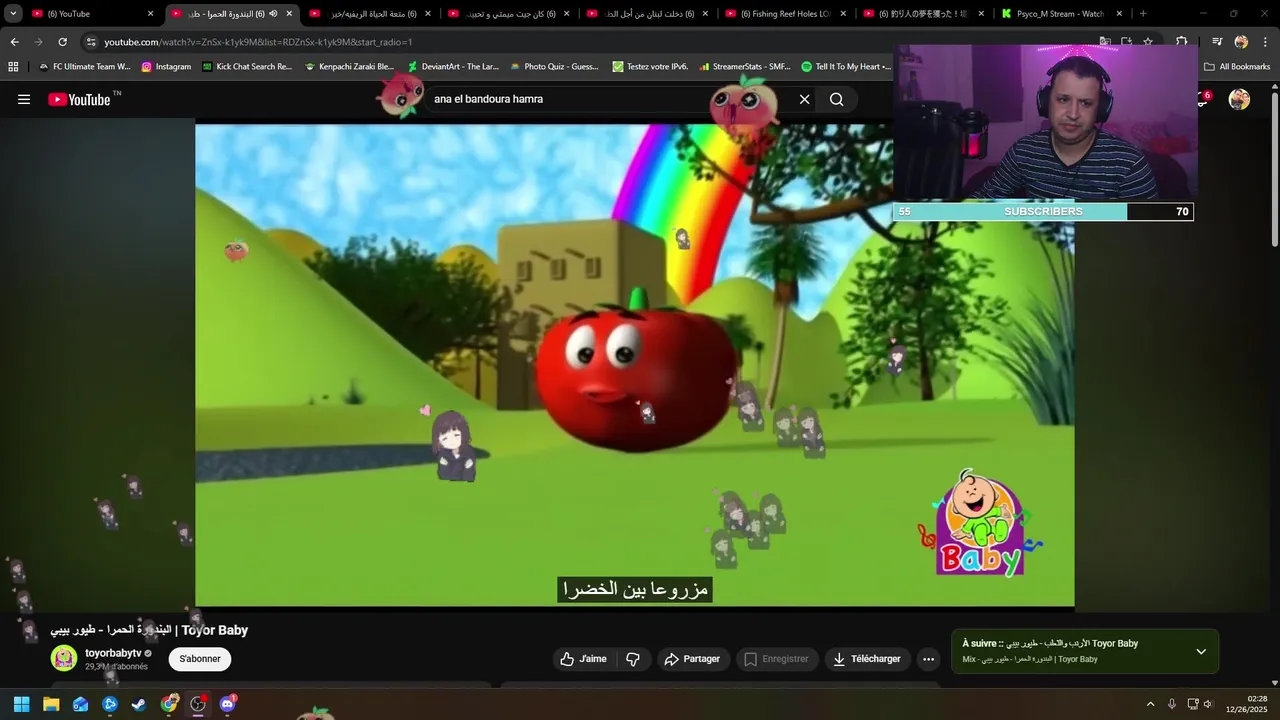Screen dimensions: 1280x720
Task: Open browser extensions puzzle icon
Action: pyautogui.click(x=1181, y=42)
